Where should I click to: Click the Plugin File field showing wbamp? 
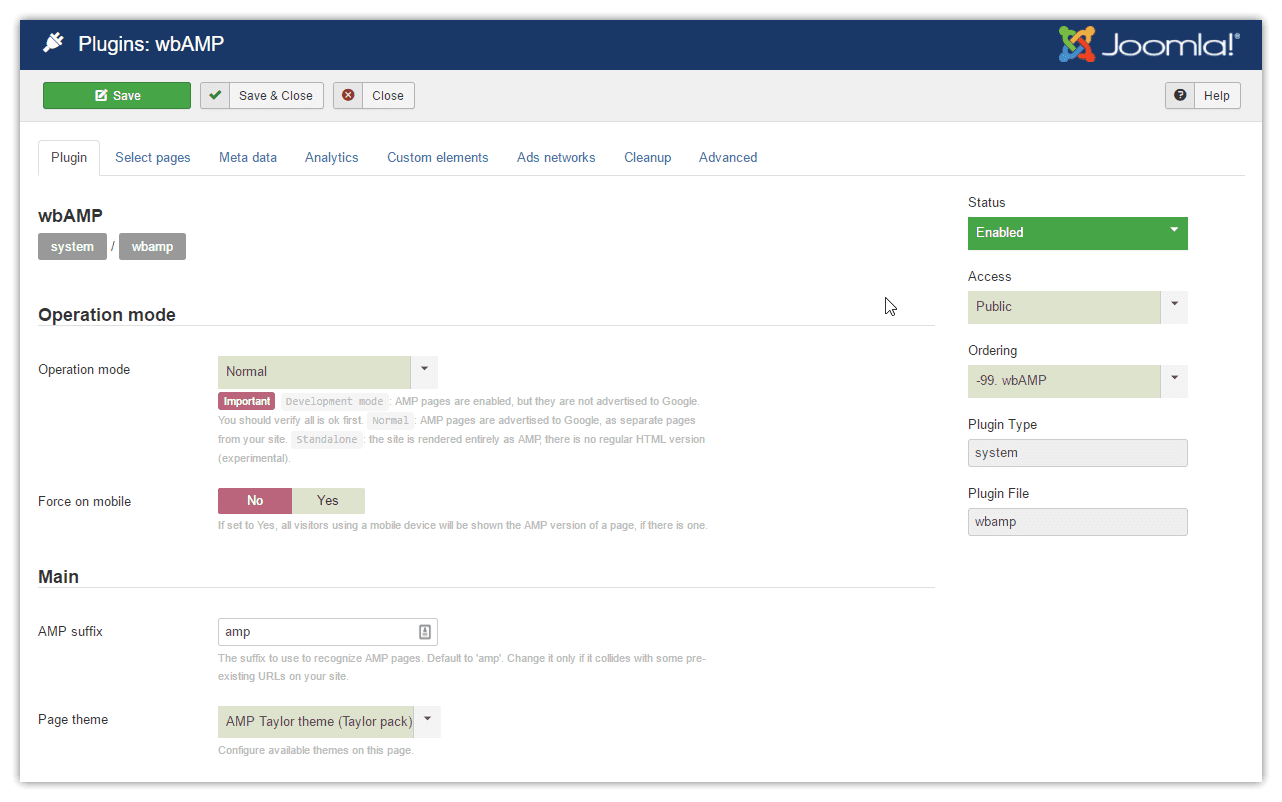[1078, 522]
